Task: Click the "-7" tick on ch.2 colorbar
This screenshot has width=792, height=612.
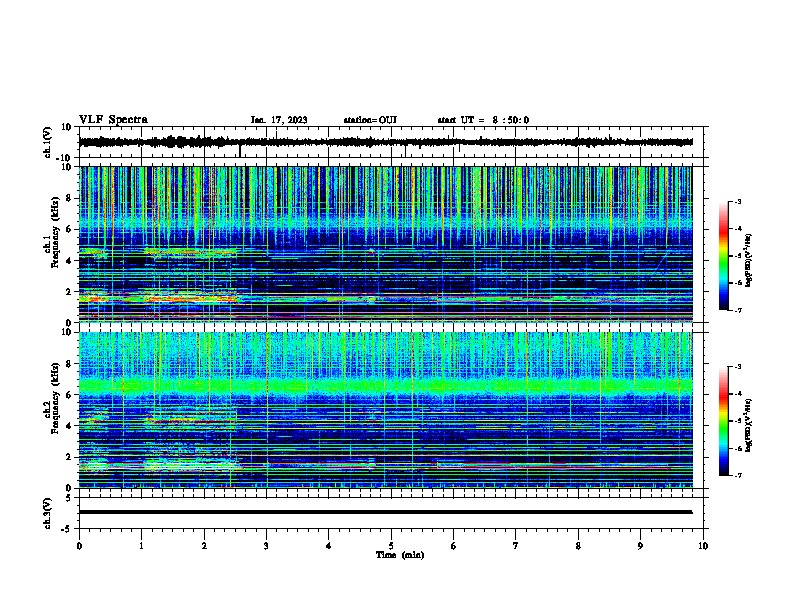Action: [x=737, y=475]
